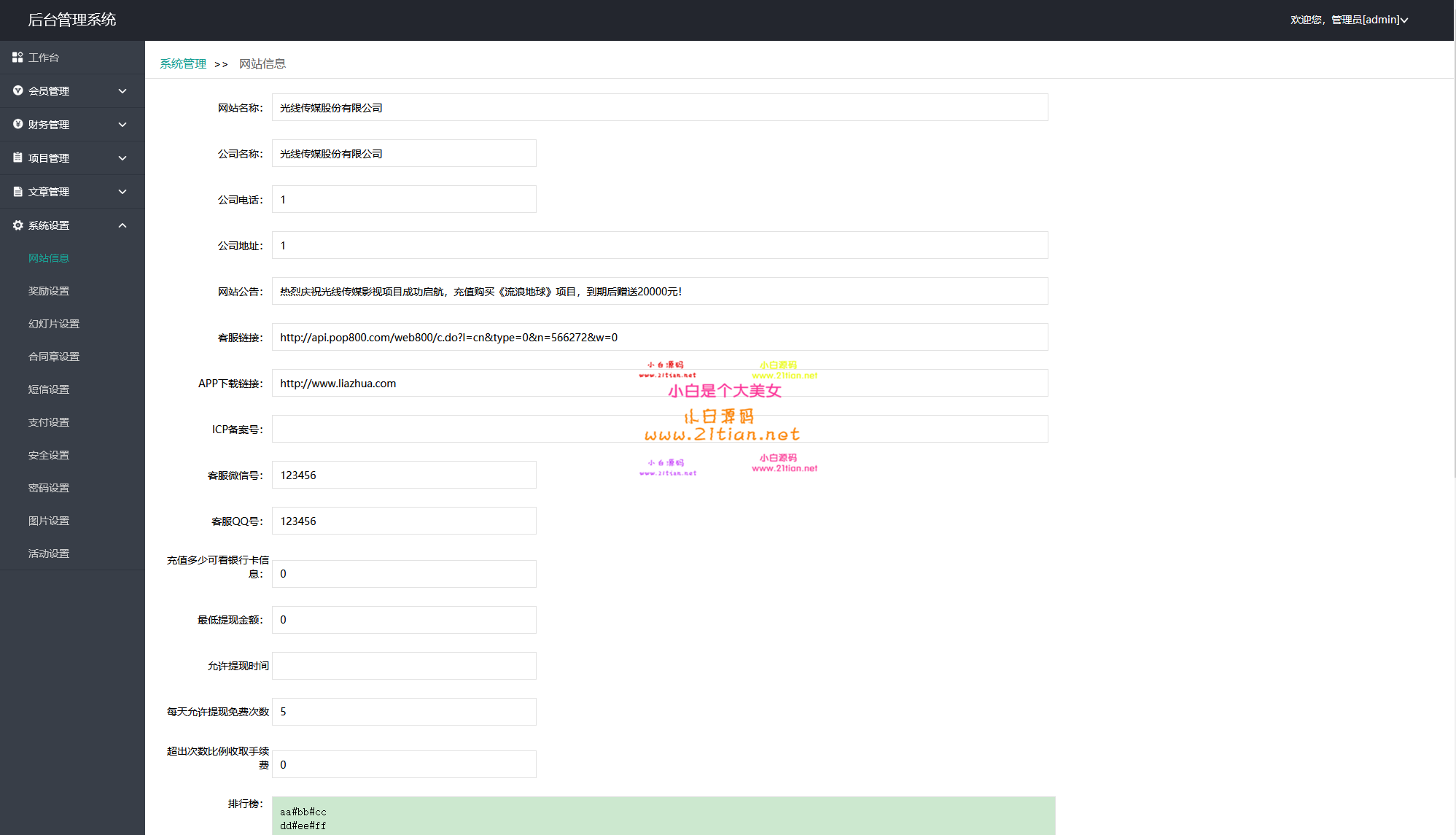Open 幻灯片设置 page
Screen dimensions: 1456x835
pos(54,324)
